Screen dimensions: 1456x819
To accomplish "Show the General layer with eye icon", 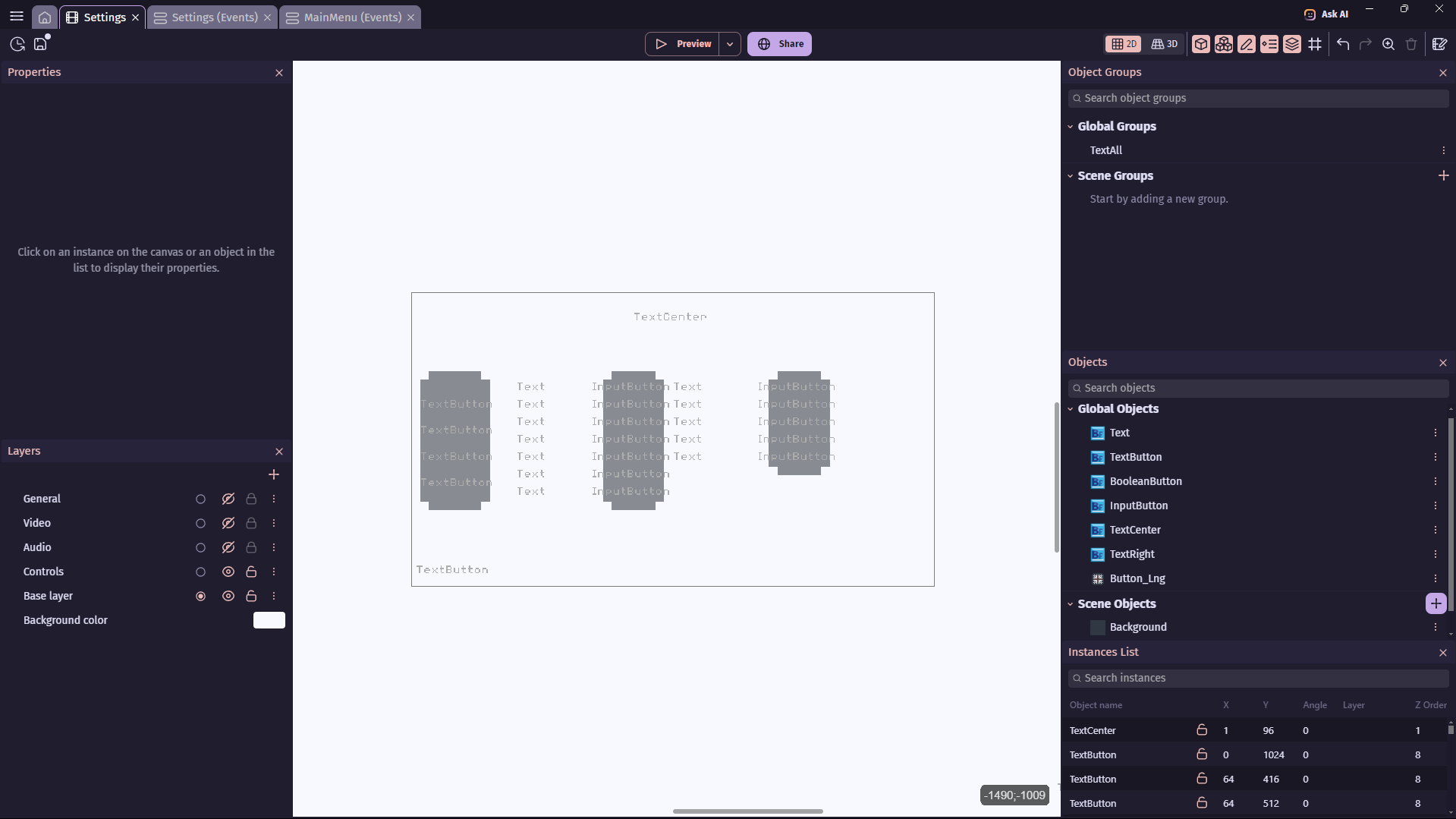I will (228, 499).
